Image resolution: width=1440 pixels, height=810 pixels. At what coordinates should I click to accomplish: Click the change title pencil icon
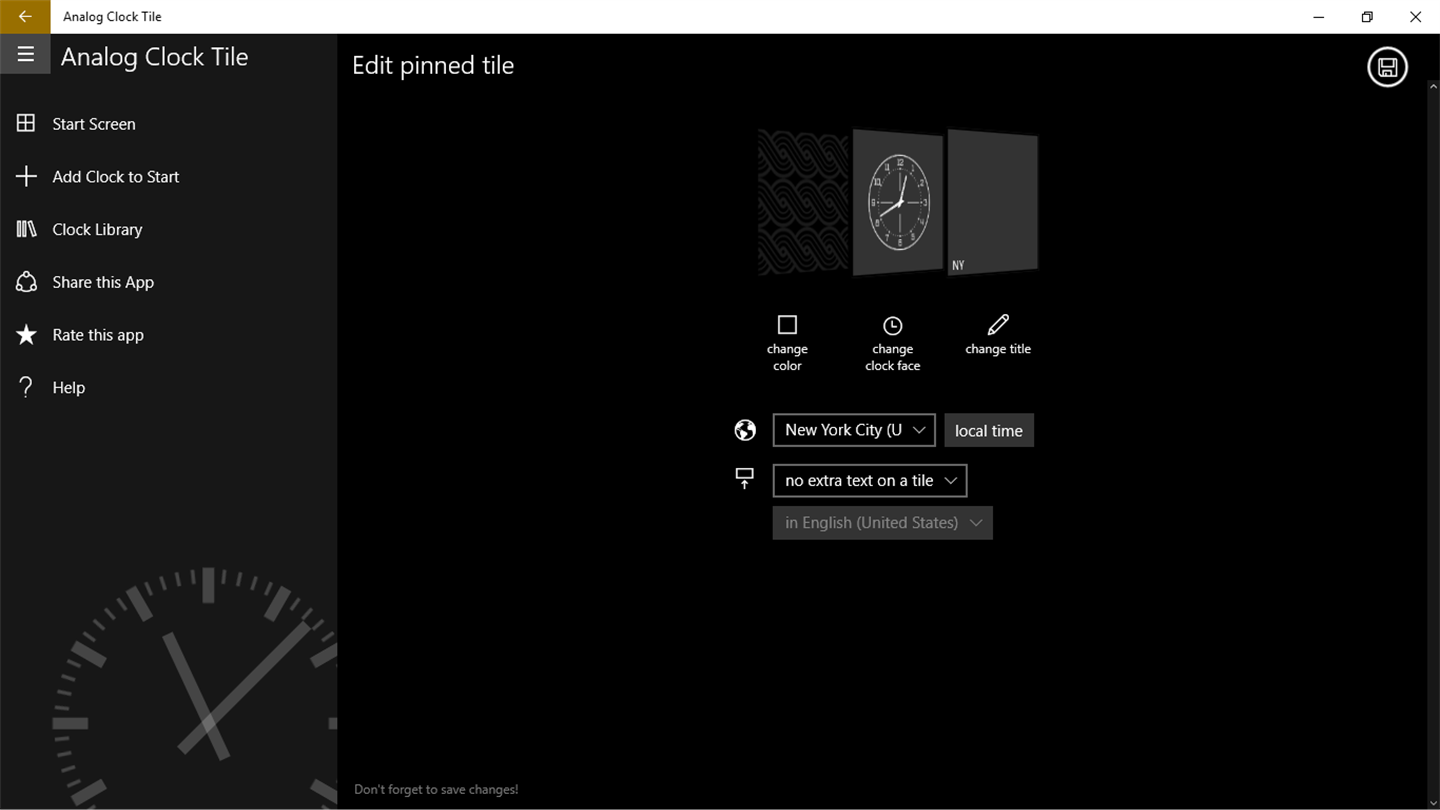(998, 325)
